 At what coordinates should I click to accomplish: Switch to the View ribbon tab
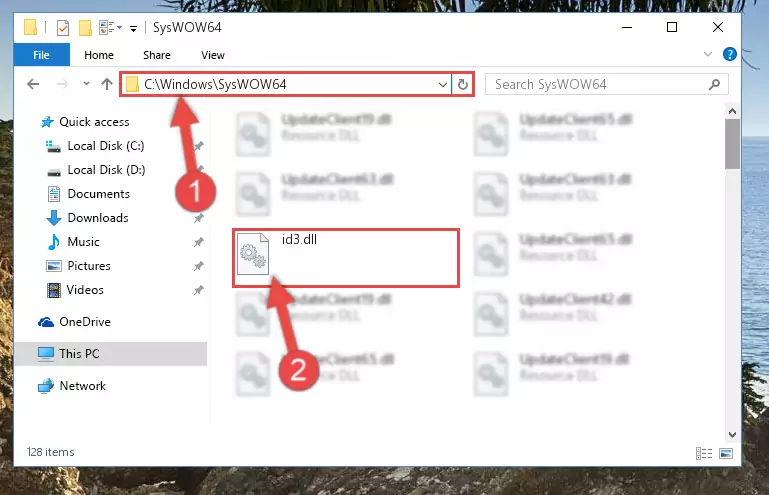point(213,55)
